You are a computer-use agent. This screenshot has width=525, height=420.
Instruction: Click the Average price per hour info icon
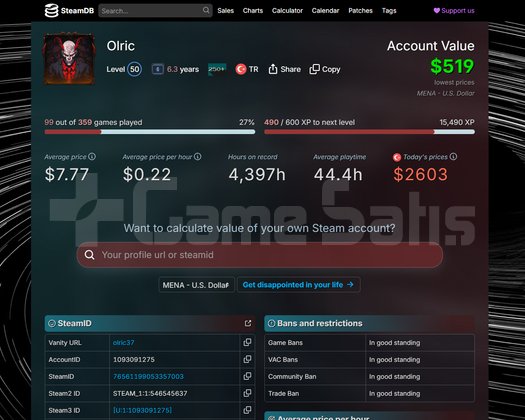click(x=198, y=156)
